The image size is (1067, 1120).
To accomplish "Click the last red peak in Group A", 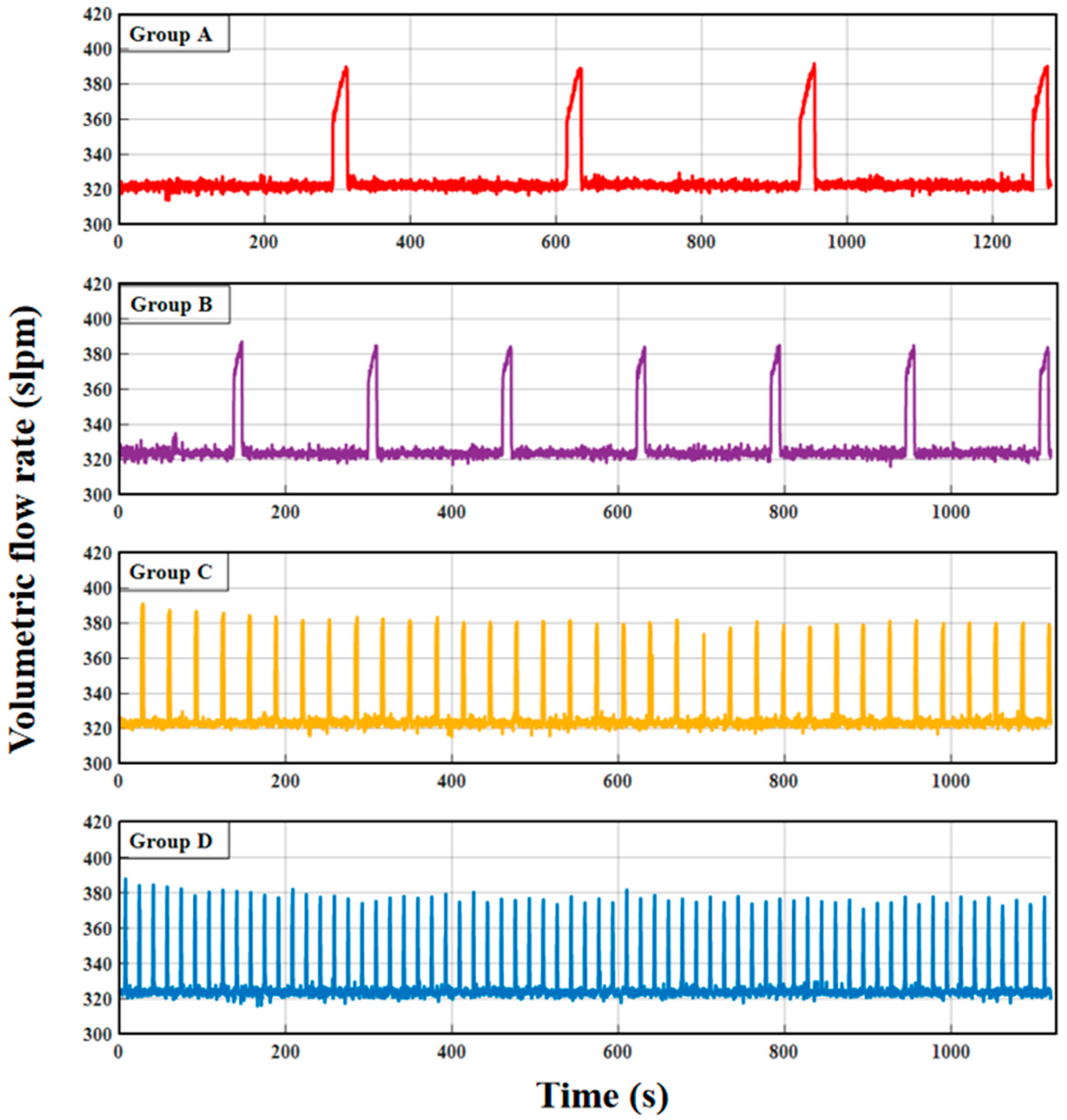I will 1046,69.
